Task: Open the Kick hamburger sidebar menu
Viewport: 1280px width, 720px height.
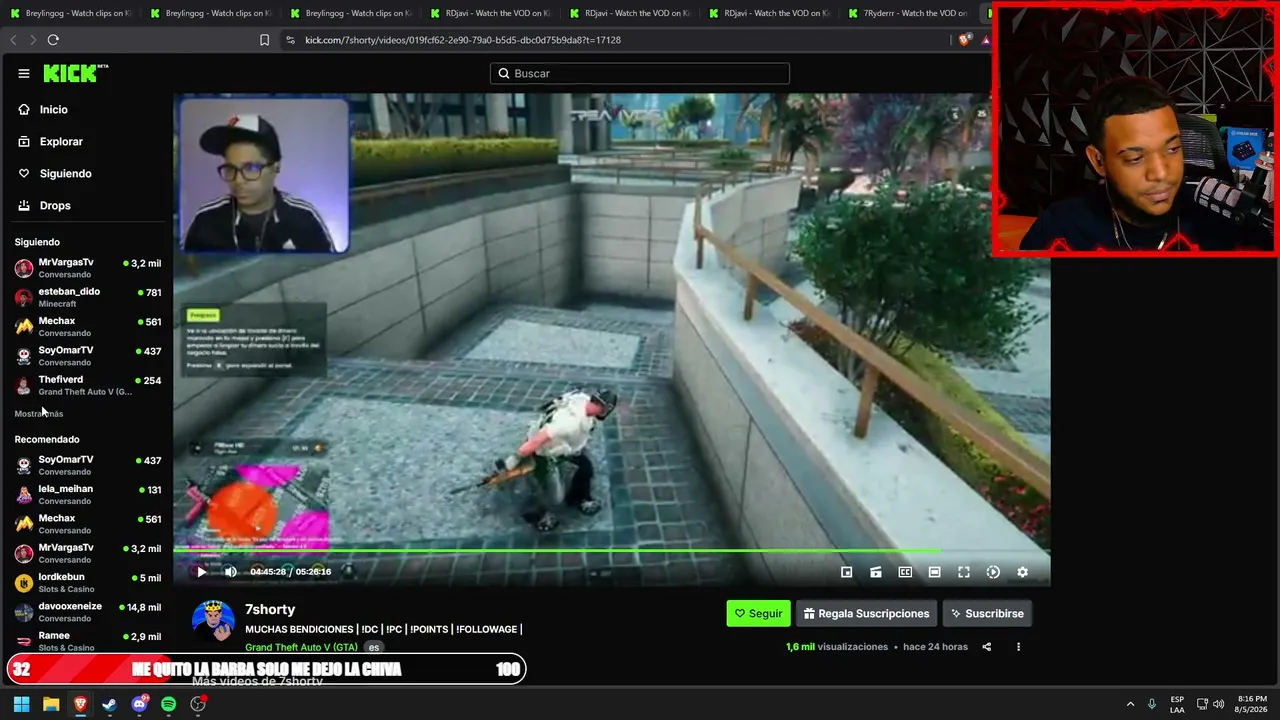Action: point(24,73)
